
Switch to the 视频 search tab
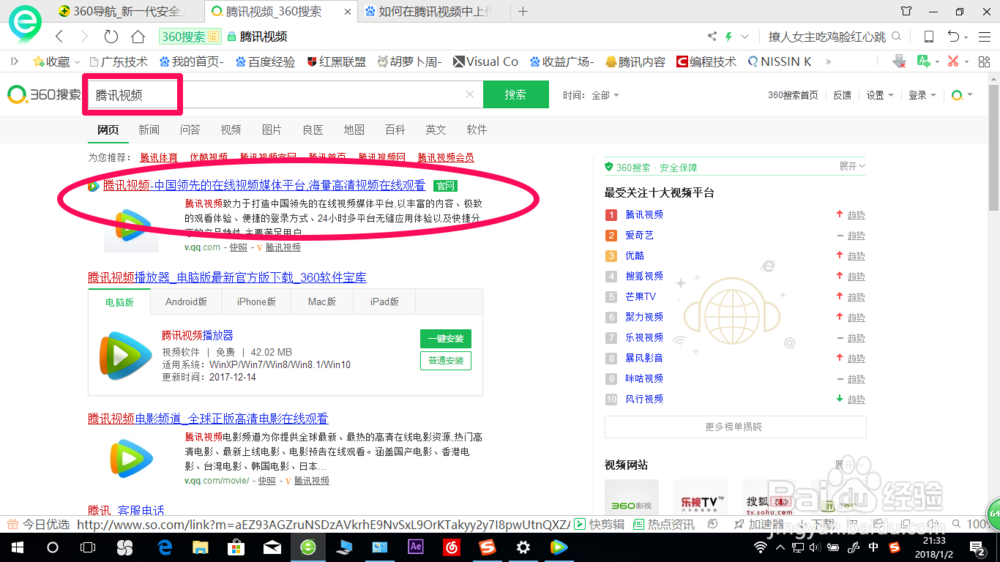tap(230, 129)
